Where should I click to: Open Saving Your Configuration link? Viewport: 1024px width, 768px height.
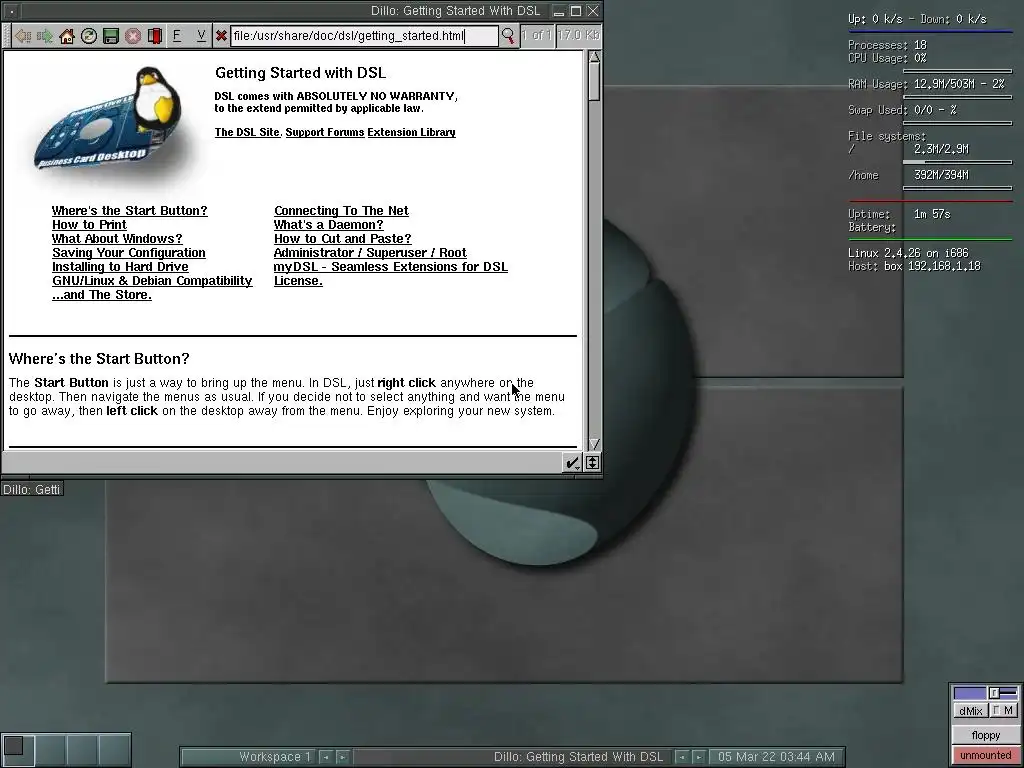[x=129, y=253]
